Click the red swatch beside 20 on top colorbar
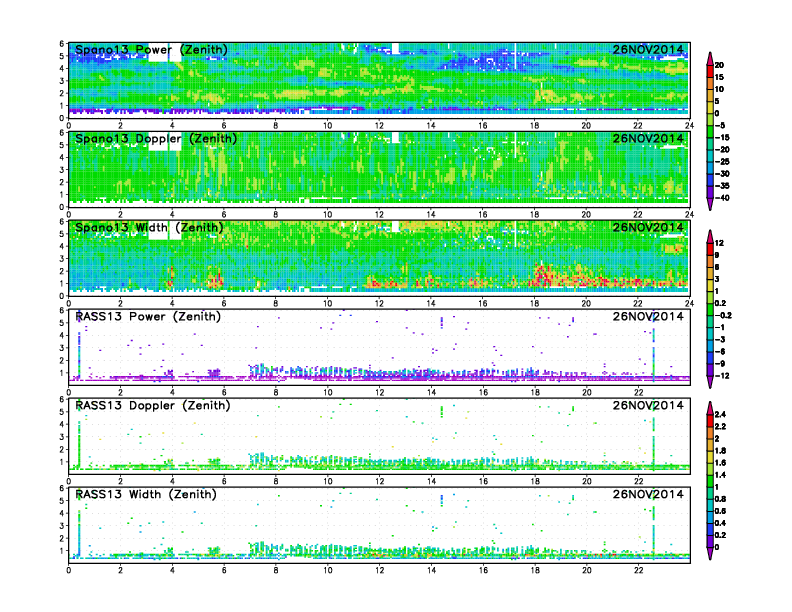 (710, 71)
